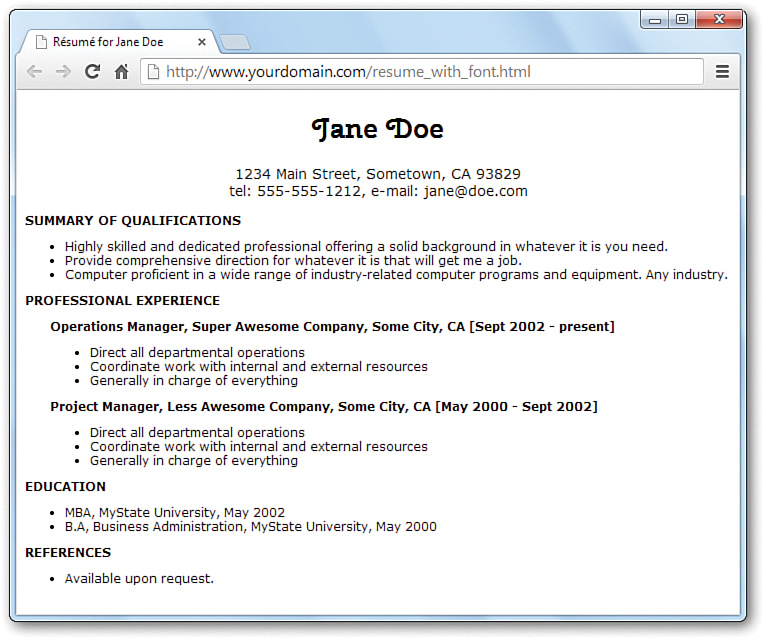
Task: Click the bullet starting Provide comprehensive direction
Action: 293,261
